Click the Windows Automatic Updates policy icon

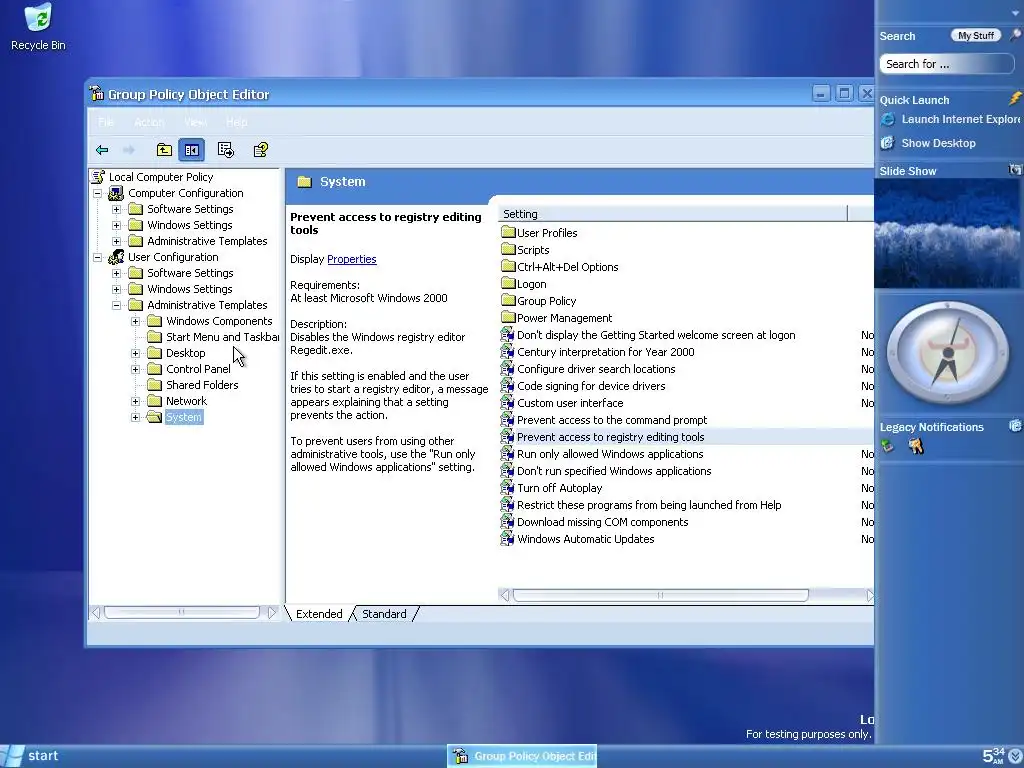(507, 539)
